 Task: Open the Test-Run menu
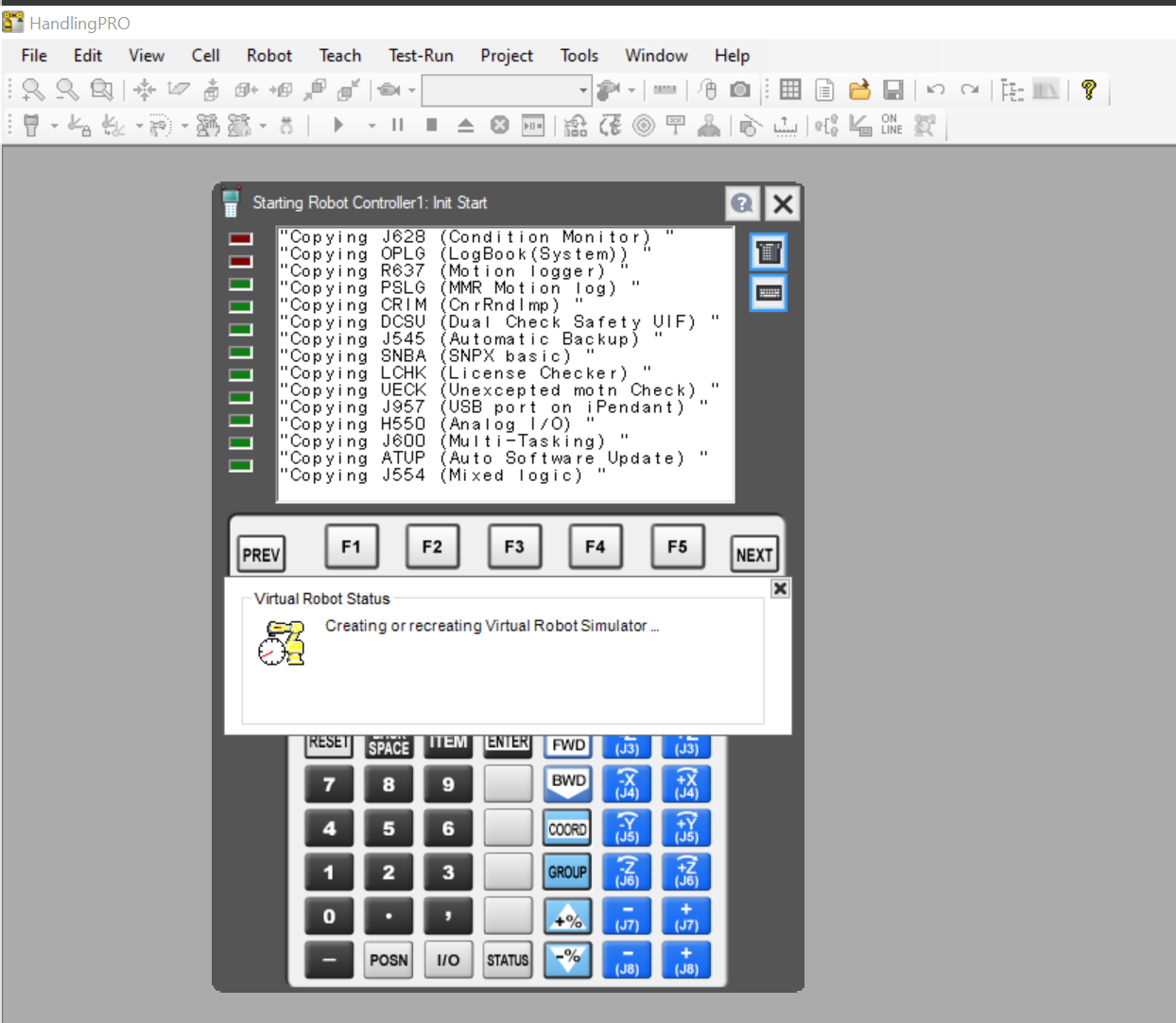point(421,56)
